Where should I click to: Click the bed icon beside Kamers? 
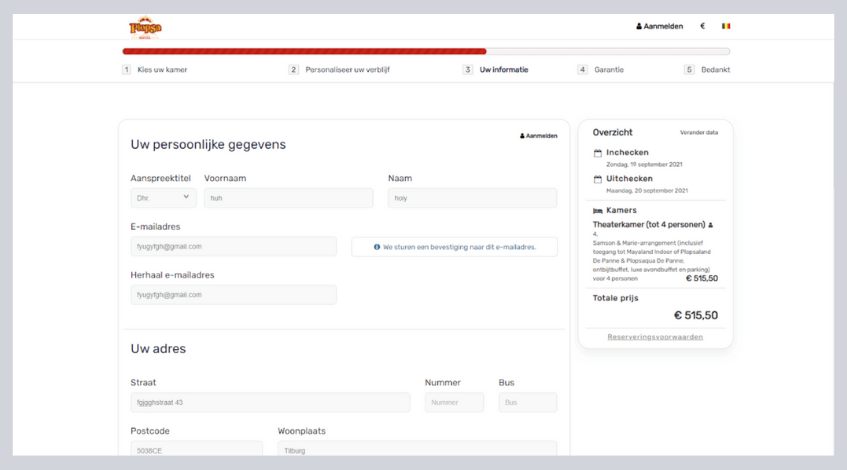(x=598, y=211)
